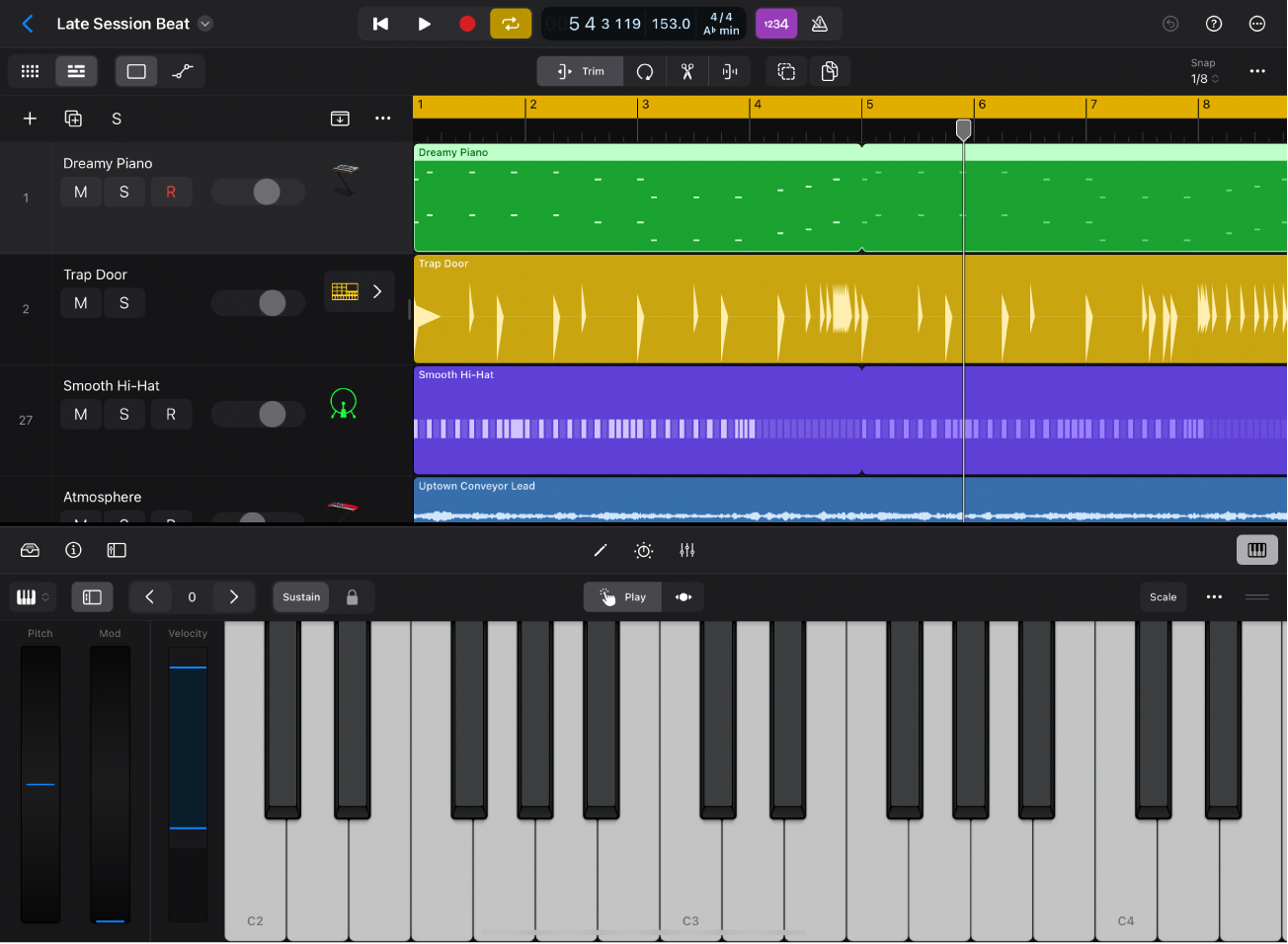Open the Smart Controls dial icon

point(643,550)
